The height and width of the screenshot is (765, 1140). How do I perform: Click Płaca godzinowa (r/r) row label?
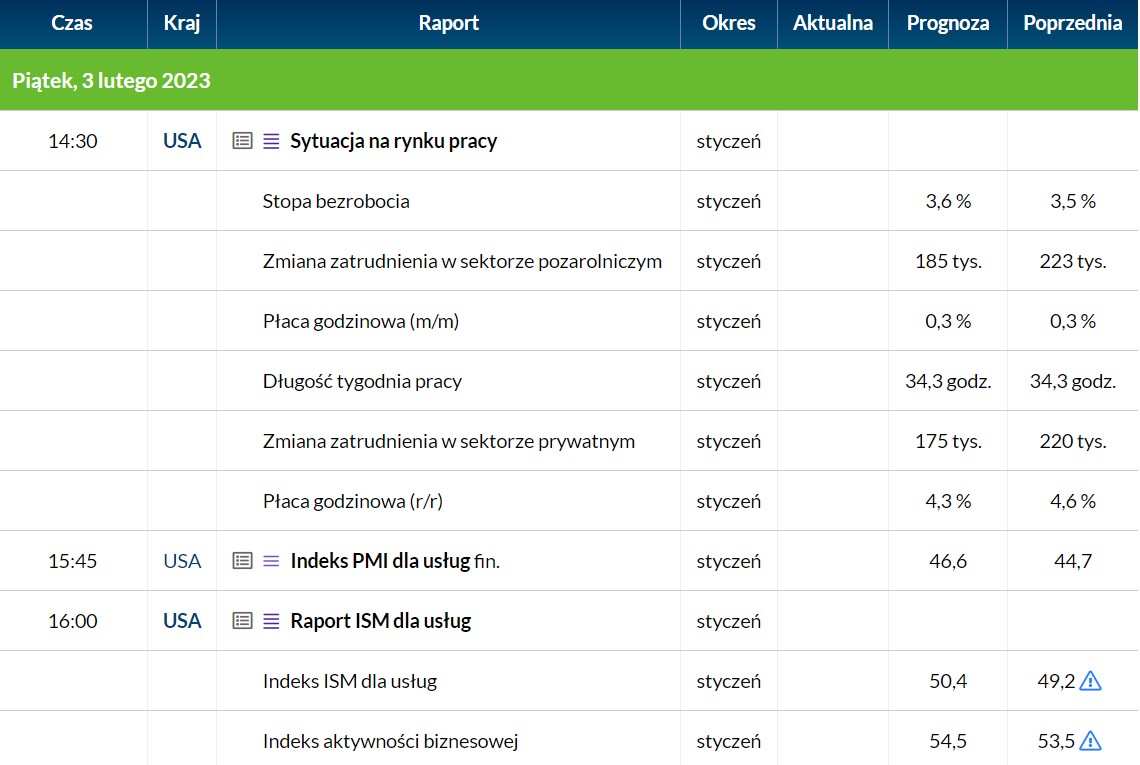click(x=353, y=501)
